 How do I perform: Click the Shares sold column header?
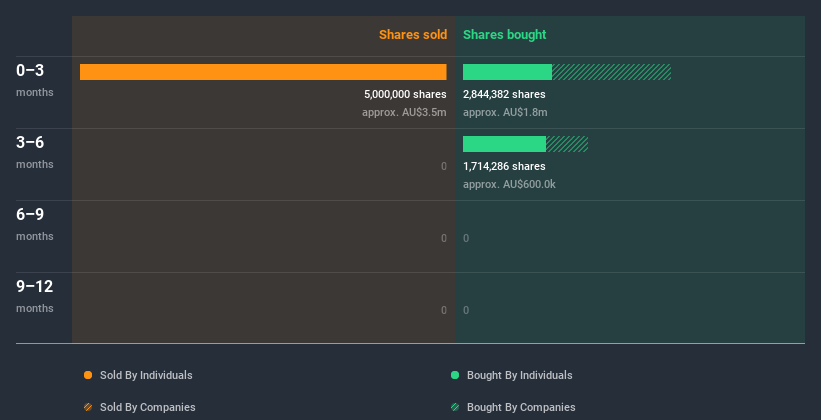413,35
